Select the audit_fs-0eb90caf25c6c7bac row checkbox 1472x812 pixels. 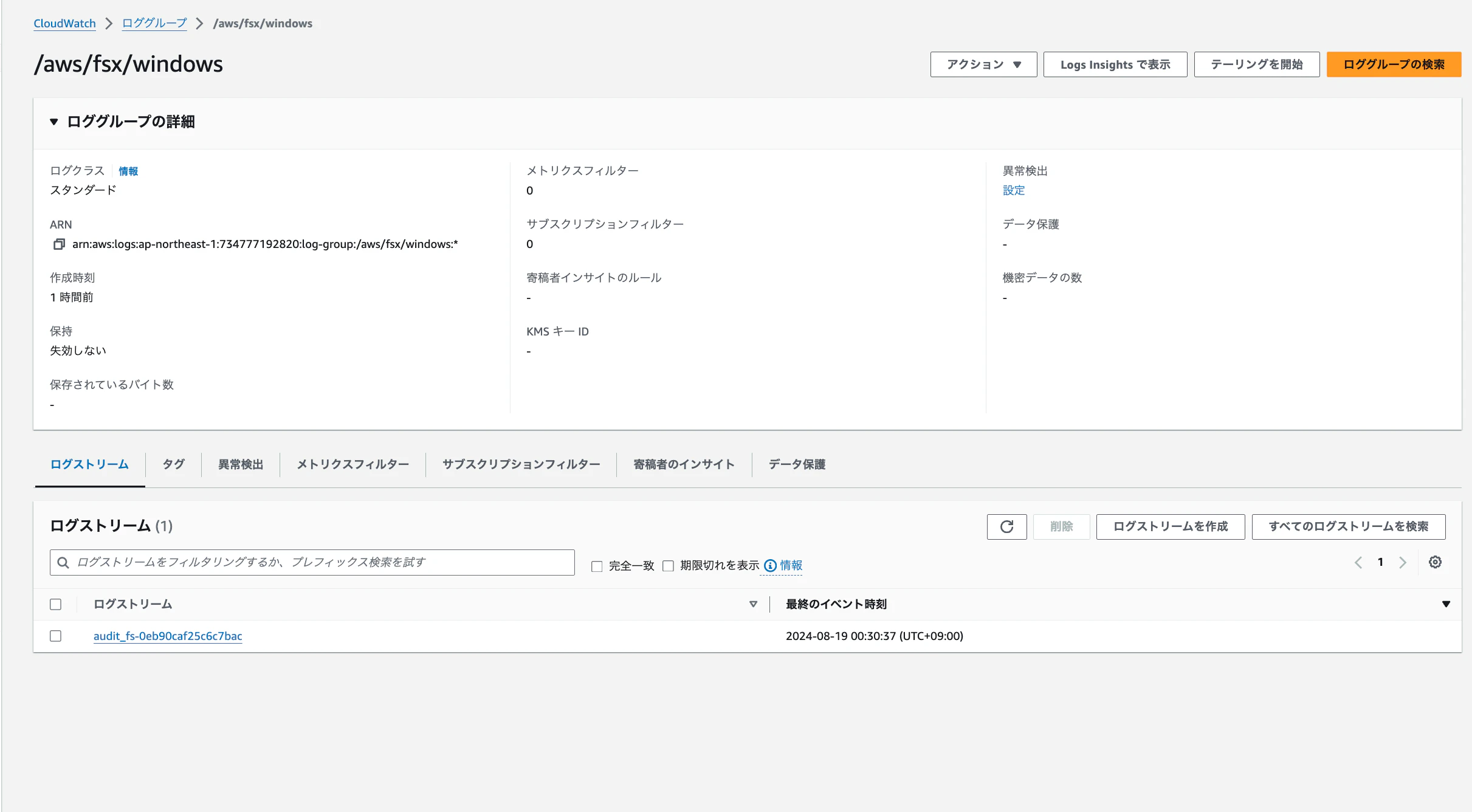coord(56,636)
